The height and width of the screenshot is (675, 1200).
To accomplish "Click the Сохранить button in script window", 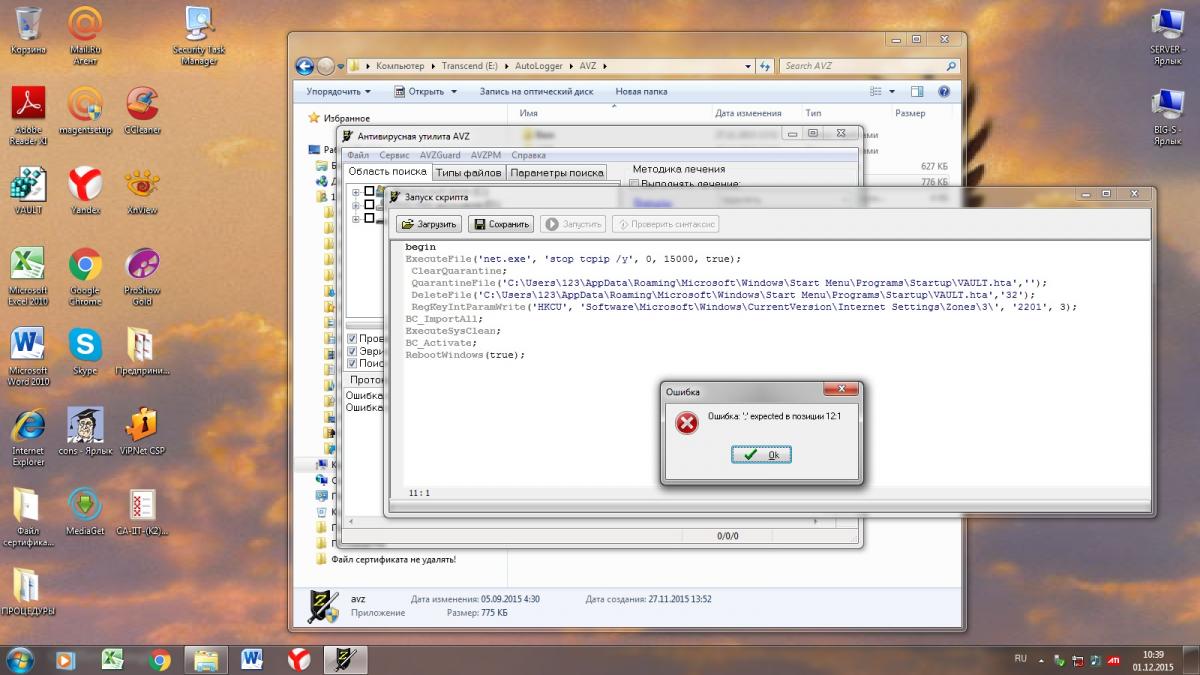I will click(501, 225).
